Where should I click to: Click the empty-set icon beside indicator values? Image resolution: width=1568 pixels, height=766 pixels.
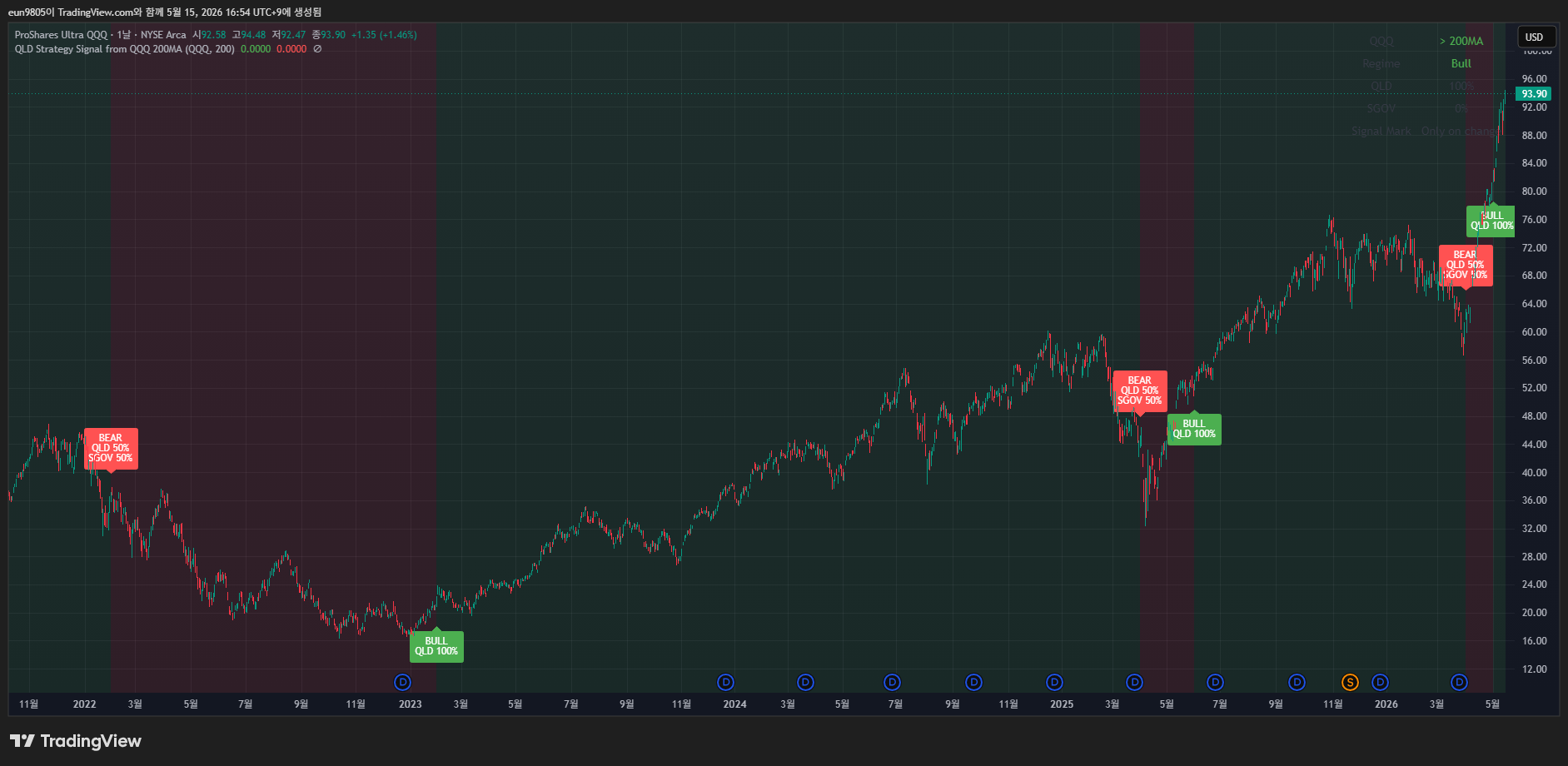(317, 49)
